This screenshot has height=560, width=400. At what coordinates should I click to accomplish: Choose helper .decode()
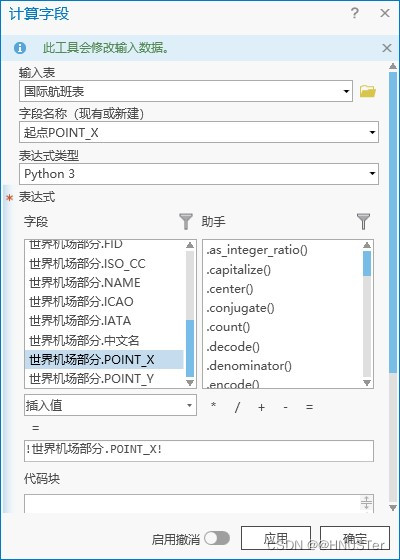(233, 347)
